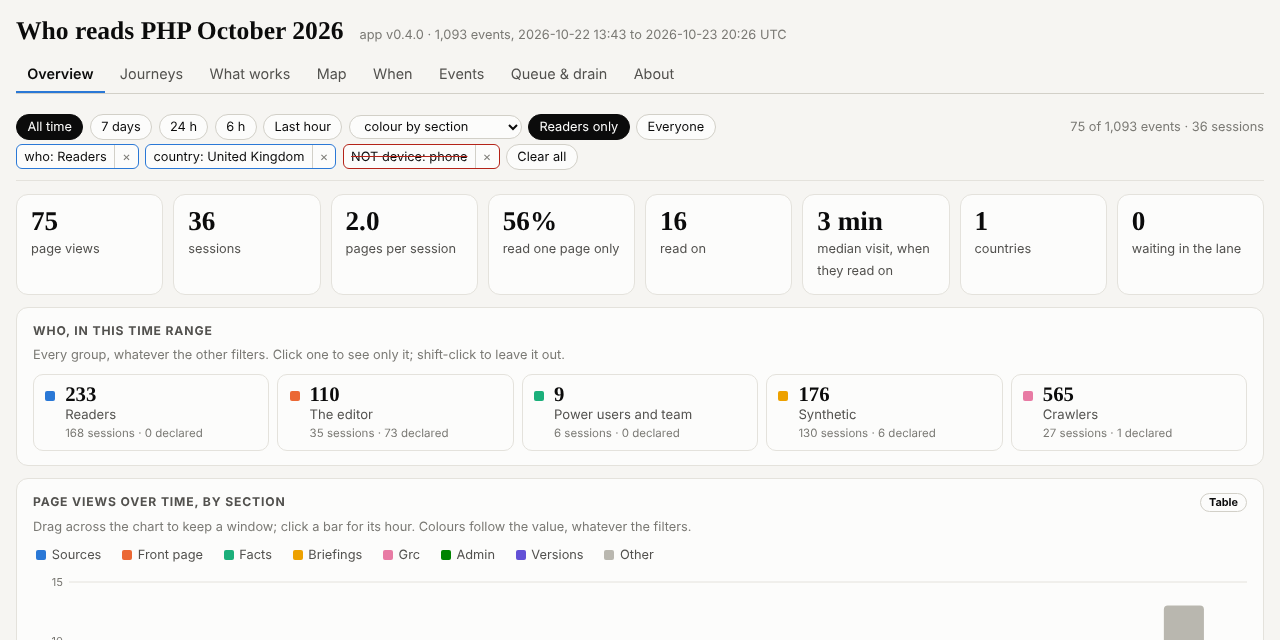Screen dimensions: 1280x640
Task: Click the page title Who reads PHP October 2026
Action: (180, 31)
